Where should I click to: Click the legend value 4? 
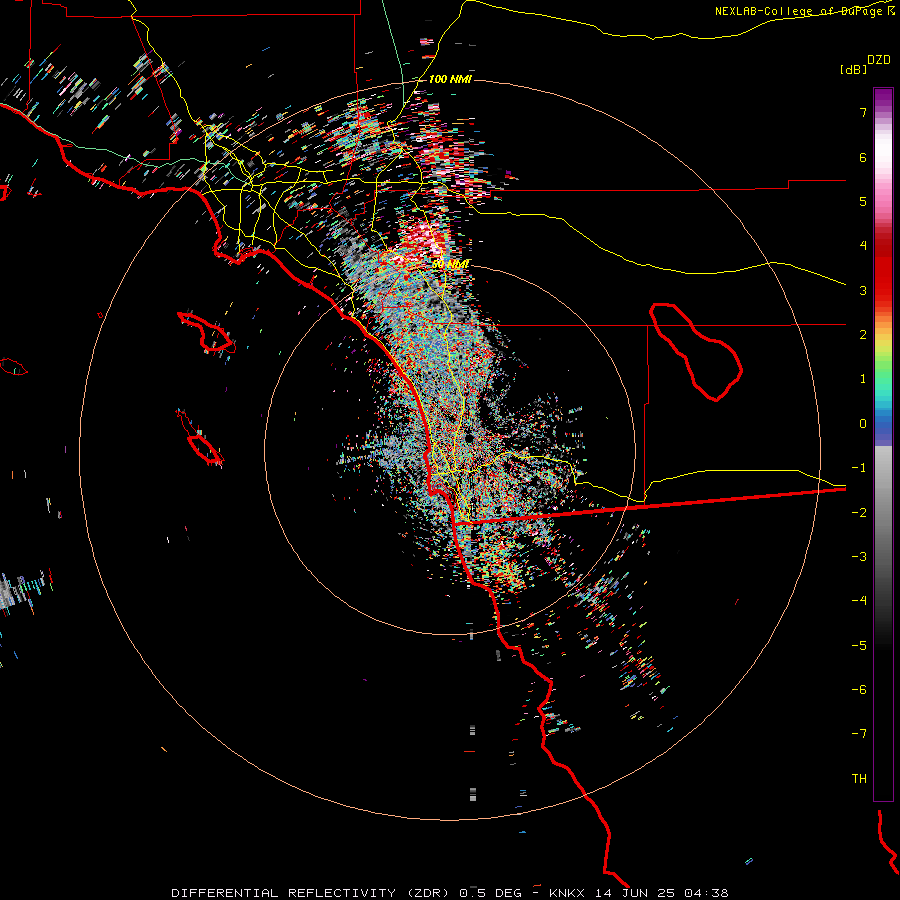coord(863,246)
